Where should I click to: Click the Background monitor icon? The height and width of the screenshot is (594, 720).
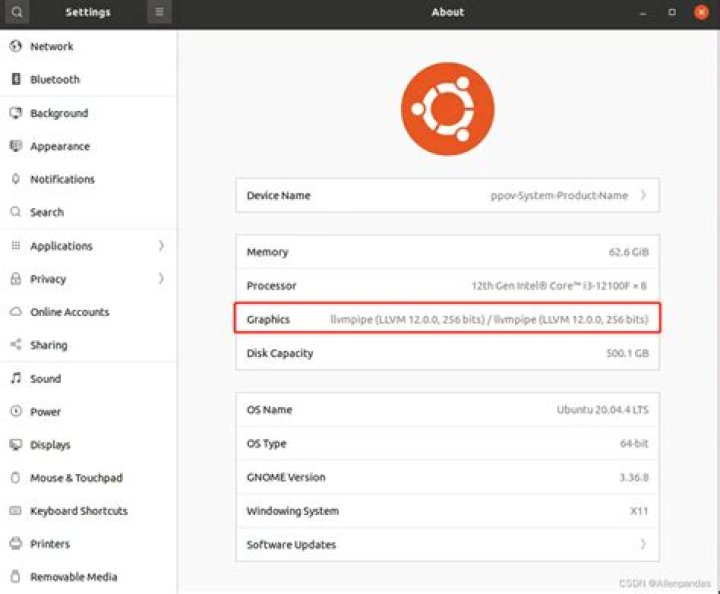[16, 113]
